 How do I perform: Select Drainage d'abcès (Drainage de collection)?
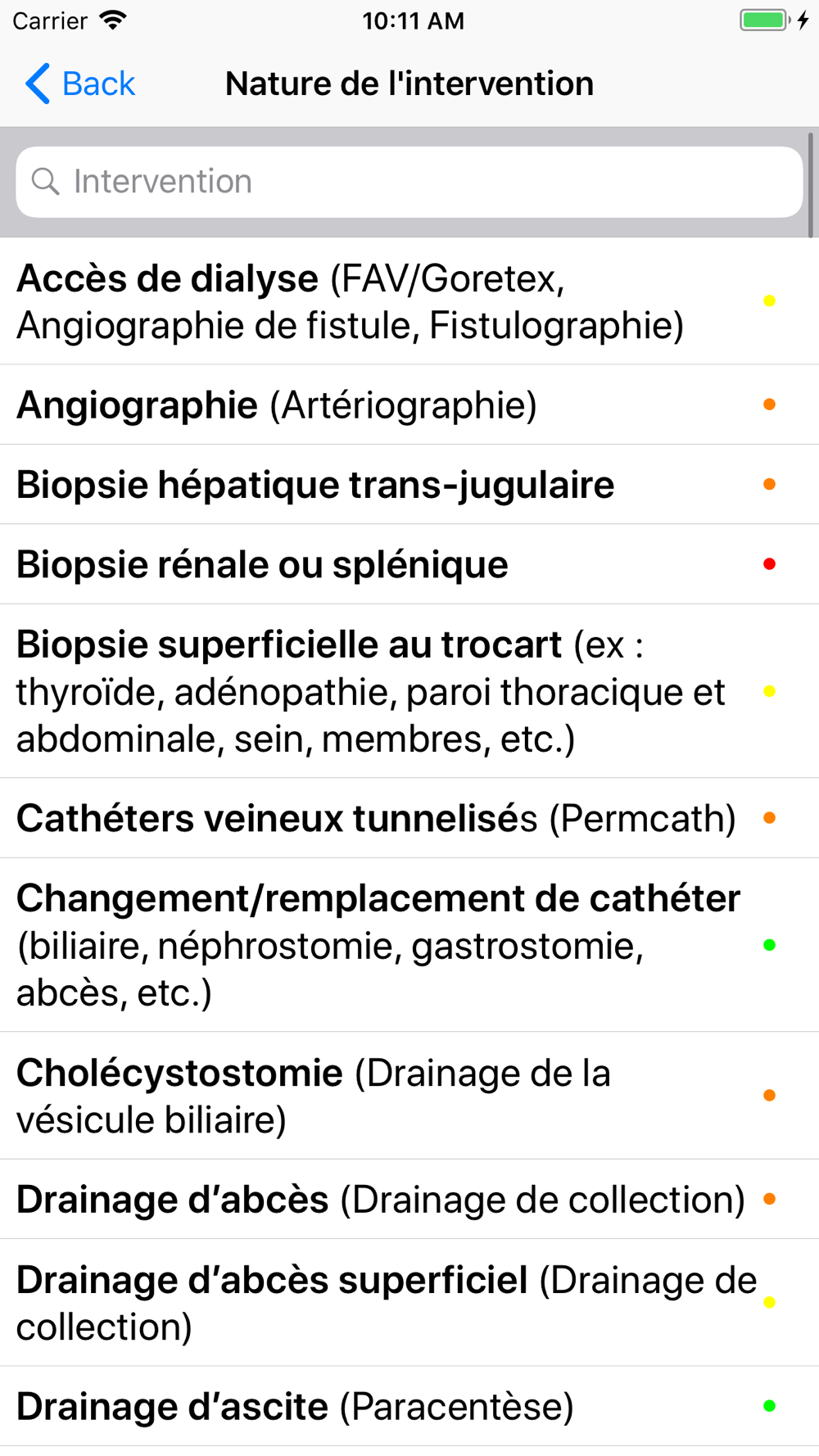(x=409, y=1200)
